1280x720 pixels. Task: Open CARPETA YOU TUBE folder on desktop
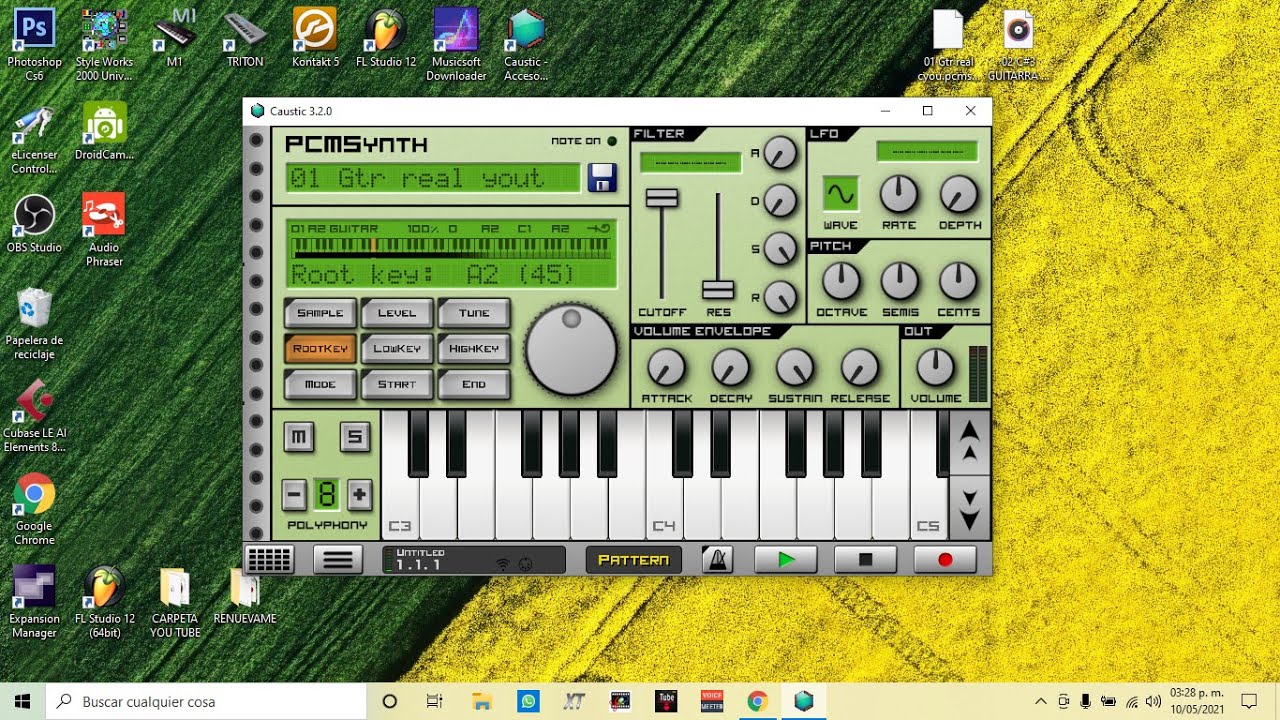[175, 603]
